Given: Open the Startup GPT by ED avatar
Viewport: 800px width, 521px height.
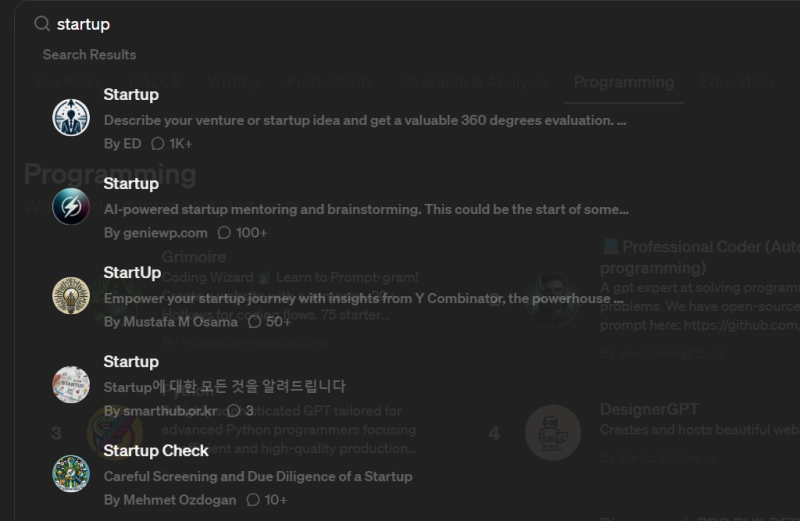Looking at the screenshot, I should [71, 118].
